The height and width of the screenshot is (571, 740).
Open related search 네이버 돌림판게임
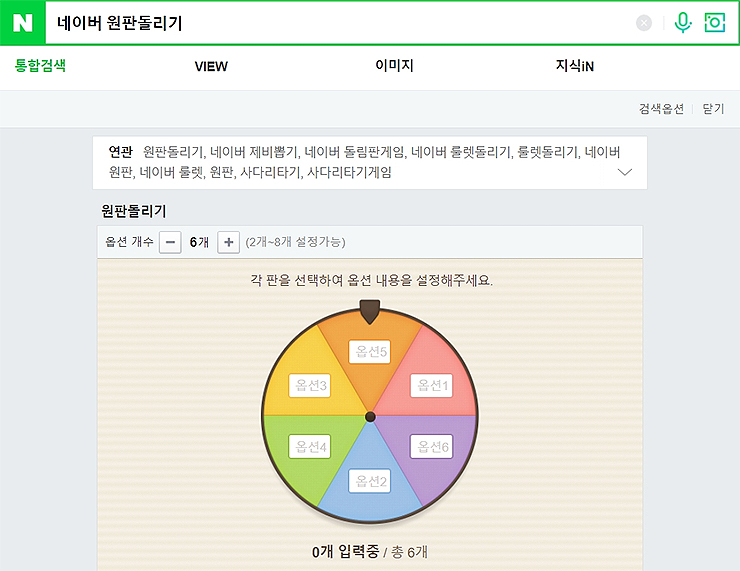(354, 152)
